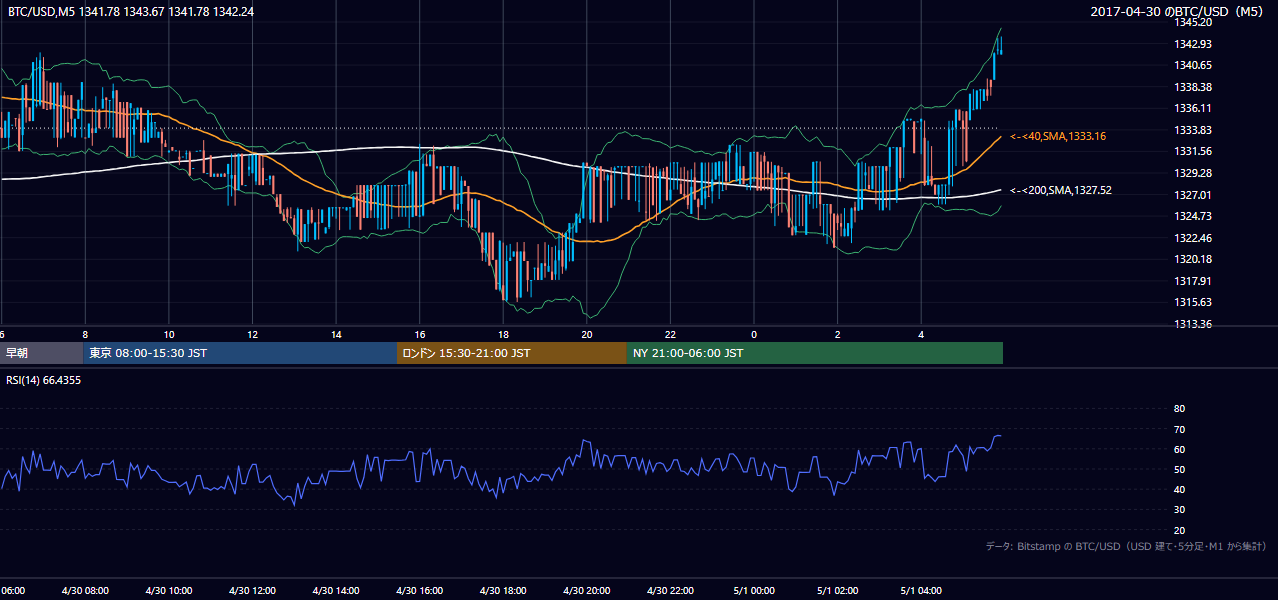Click the 4/30 10:00 bottom time label
The height and width of the screenshot is (600, 1278).
point(169,591)
